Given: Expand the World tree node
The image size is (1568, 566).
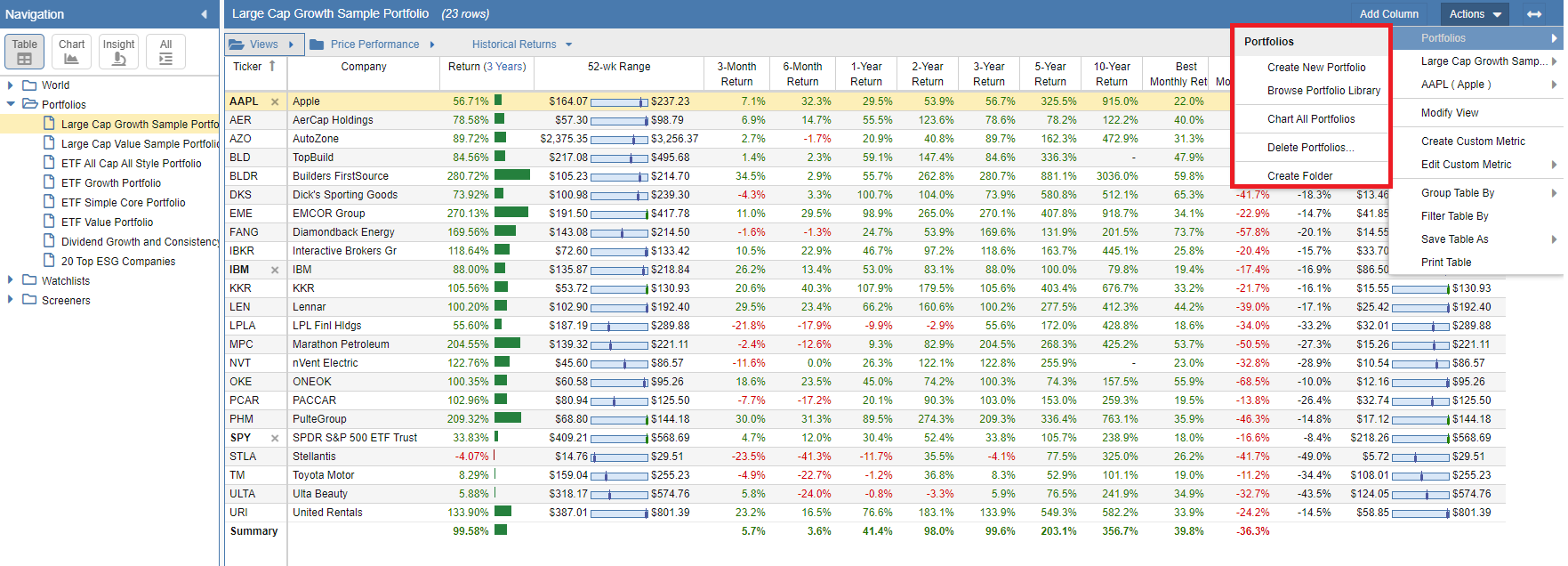Looking at the screenshot, I should (x=11, y=85).
